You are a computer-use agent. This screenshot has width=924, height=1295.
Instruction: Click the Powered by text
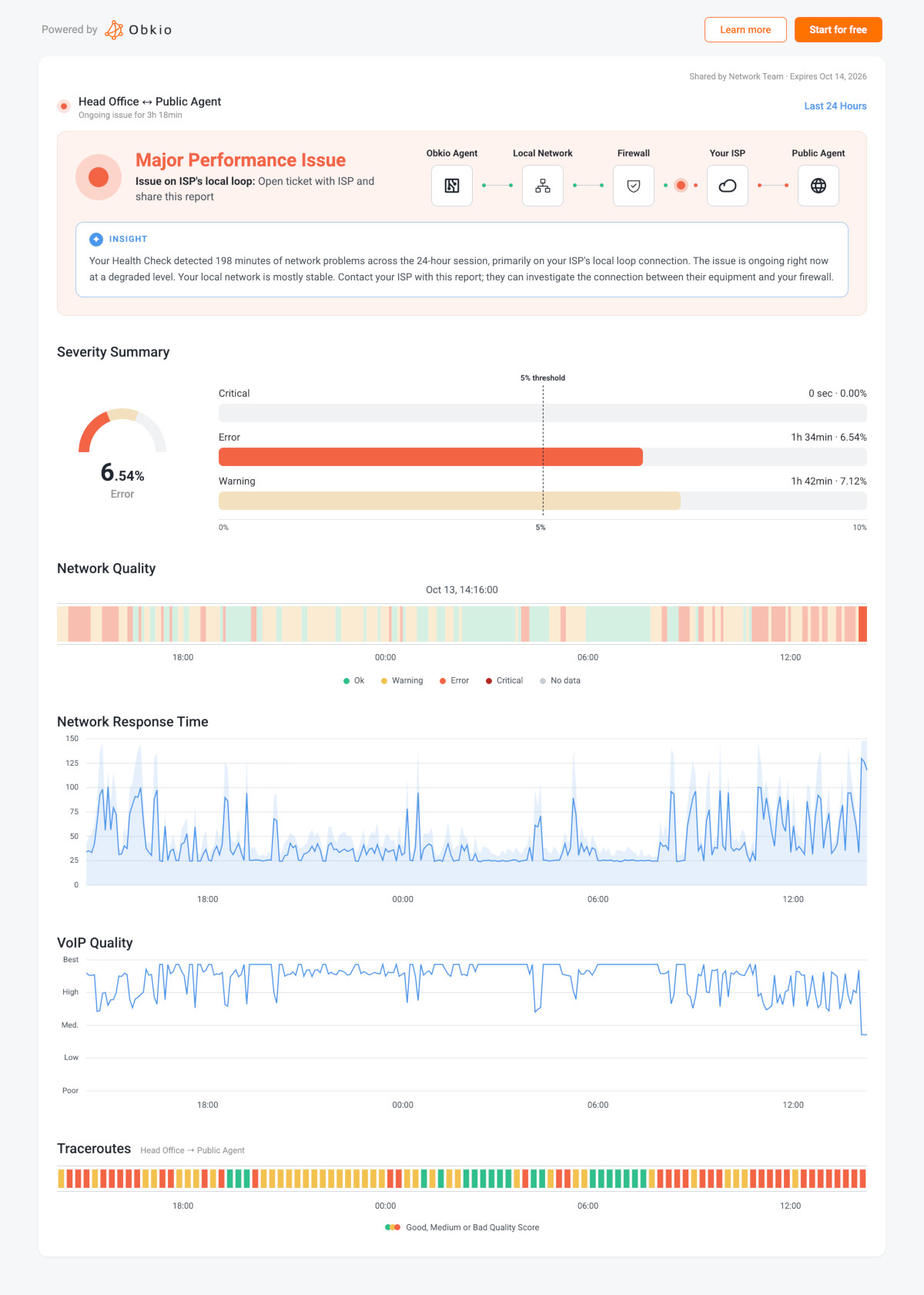69,30
